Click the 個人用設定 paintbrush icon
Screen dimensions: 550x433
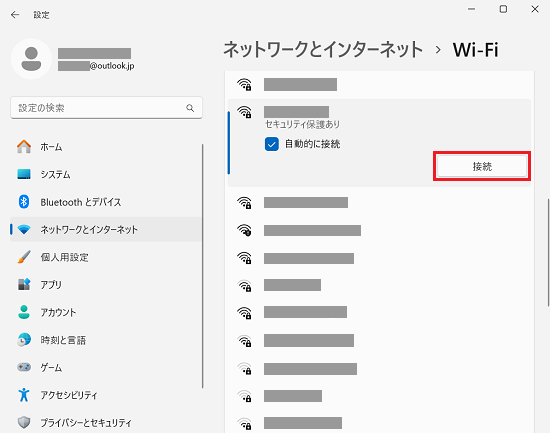tap(24, 257)
